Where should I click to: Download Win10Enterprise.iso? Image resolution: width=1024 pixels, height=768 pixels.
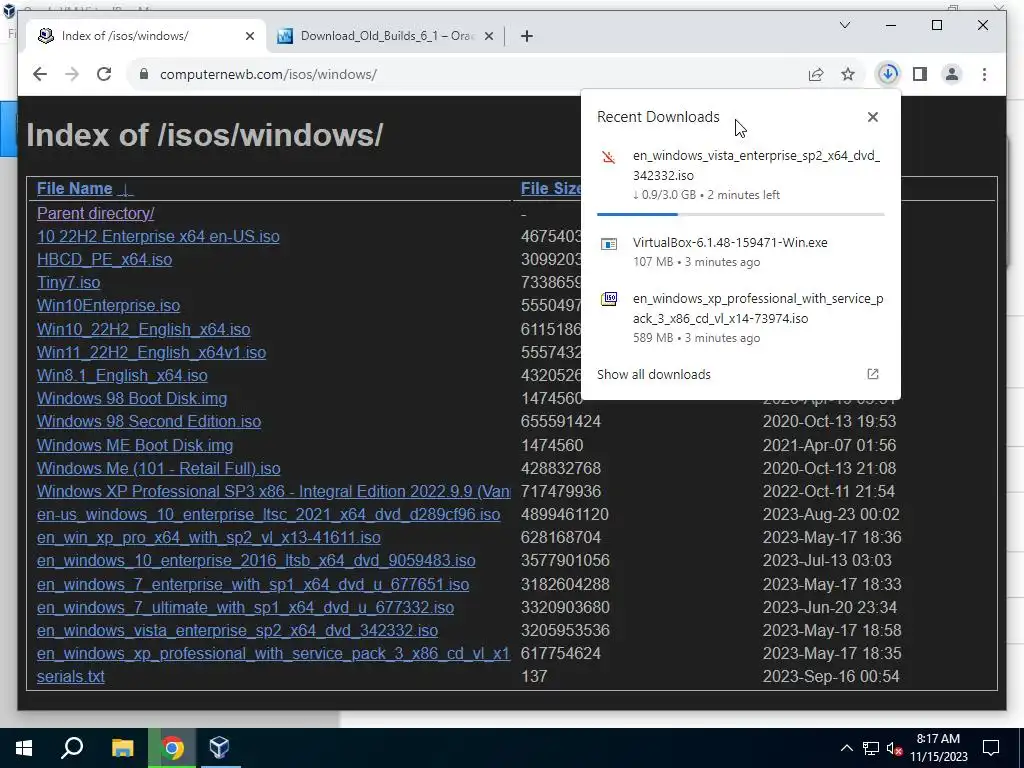[x=108, y=306]
